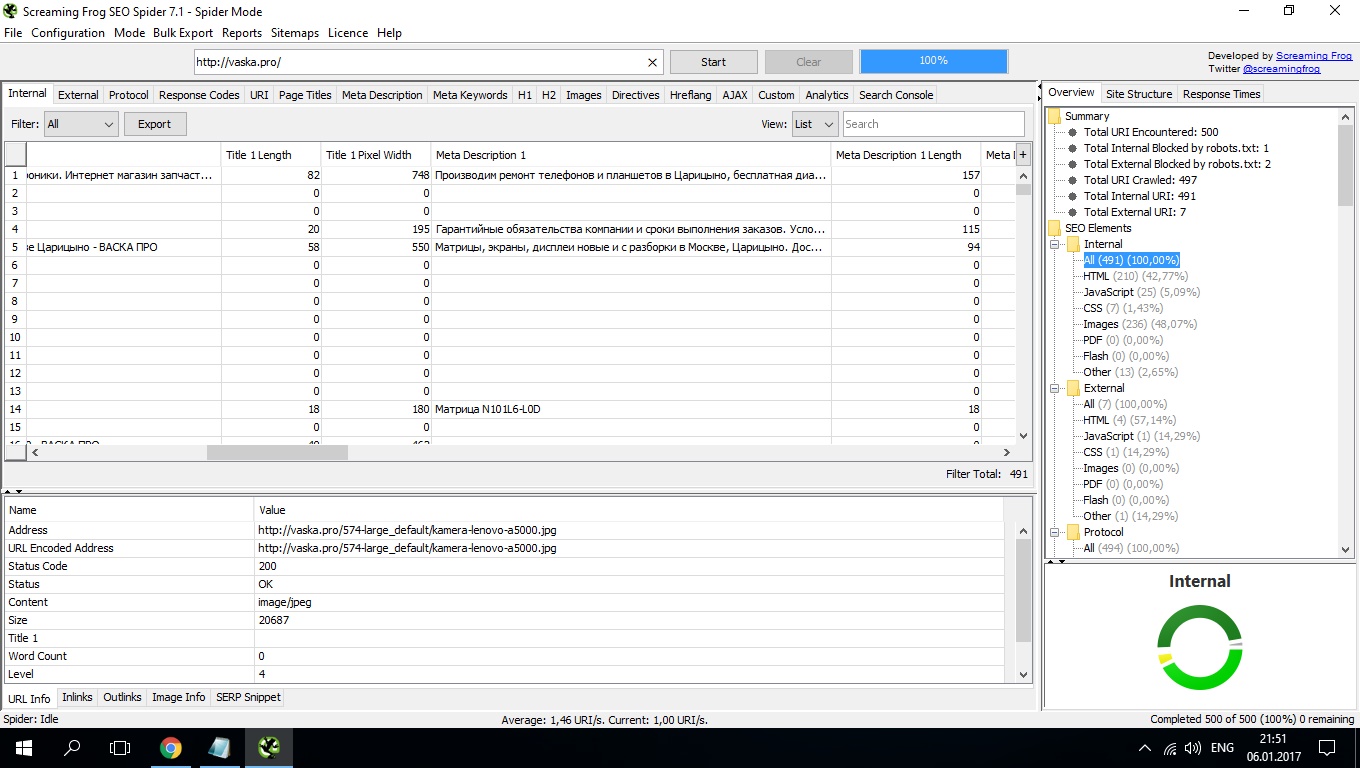Select HTML (210) under Internal
This screenshot has height=768, width=1360.
click(1136, 276)
